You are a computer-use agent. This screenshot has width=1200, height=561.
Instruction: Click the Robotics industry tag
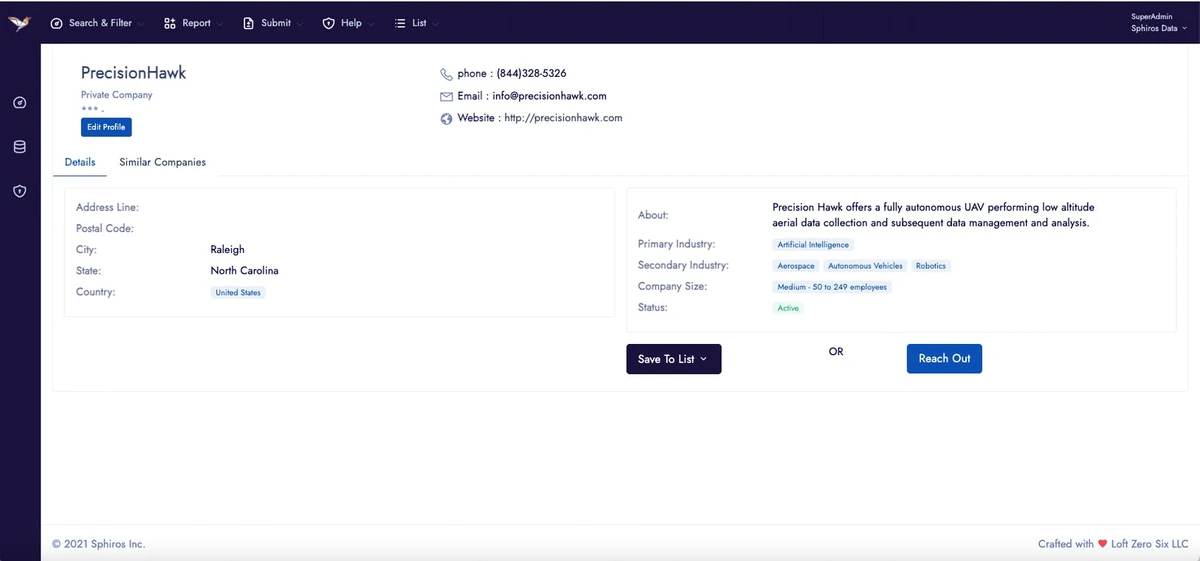(x=930, y=266)
